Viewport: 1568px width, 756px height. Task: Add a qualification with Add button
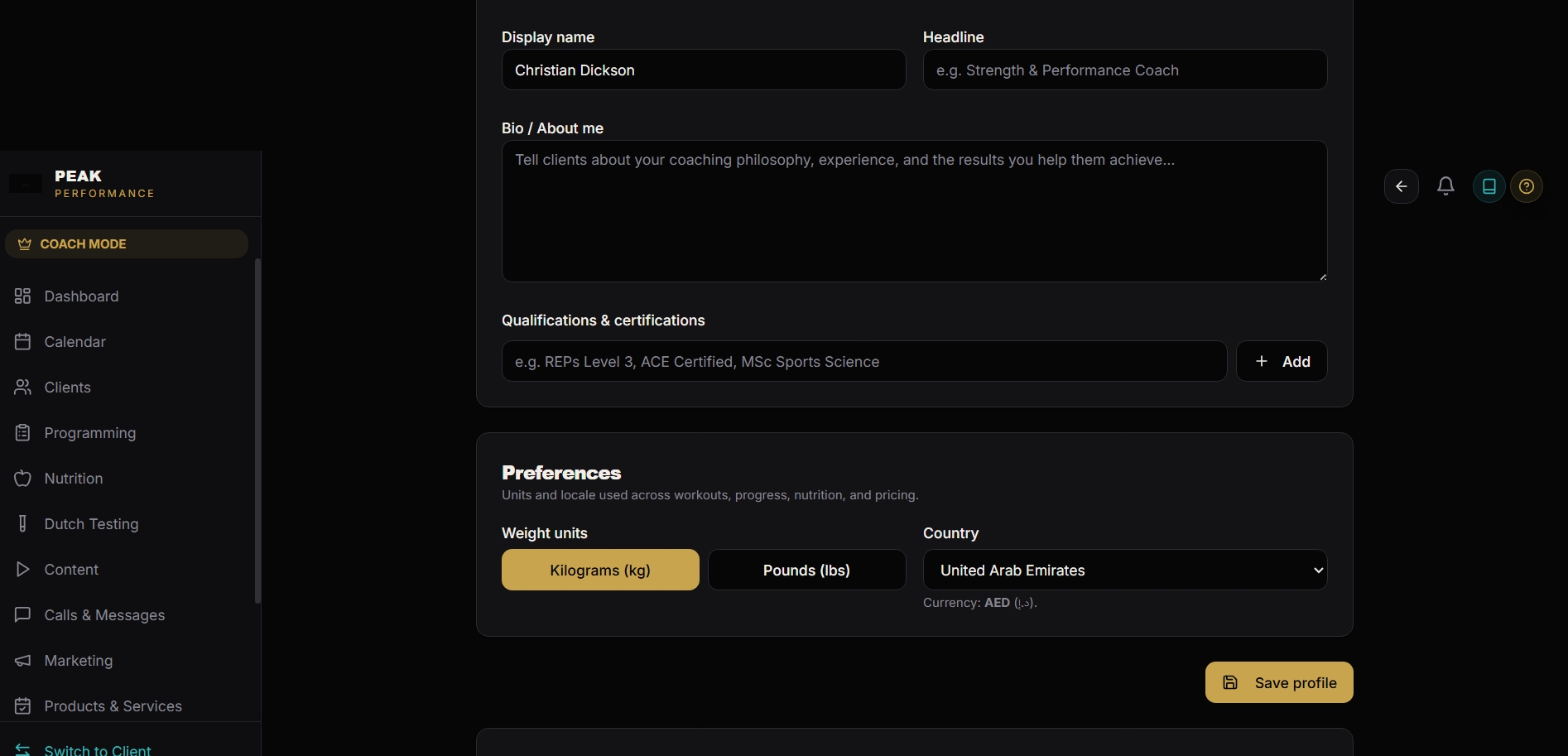coord(1282,361)
